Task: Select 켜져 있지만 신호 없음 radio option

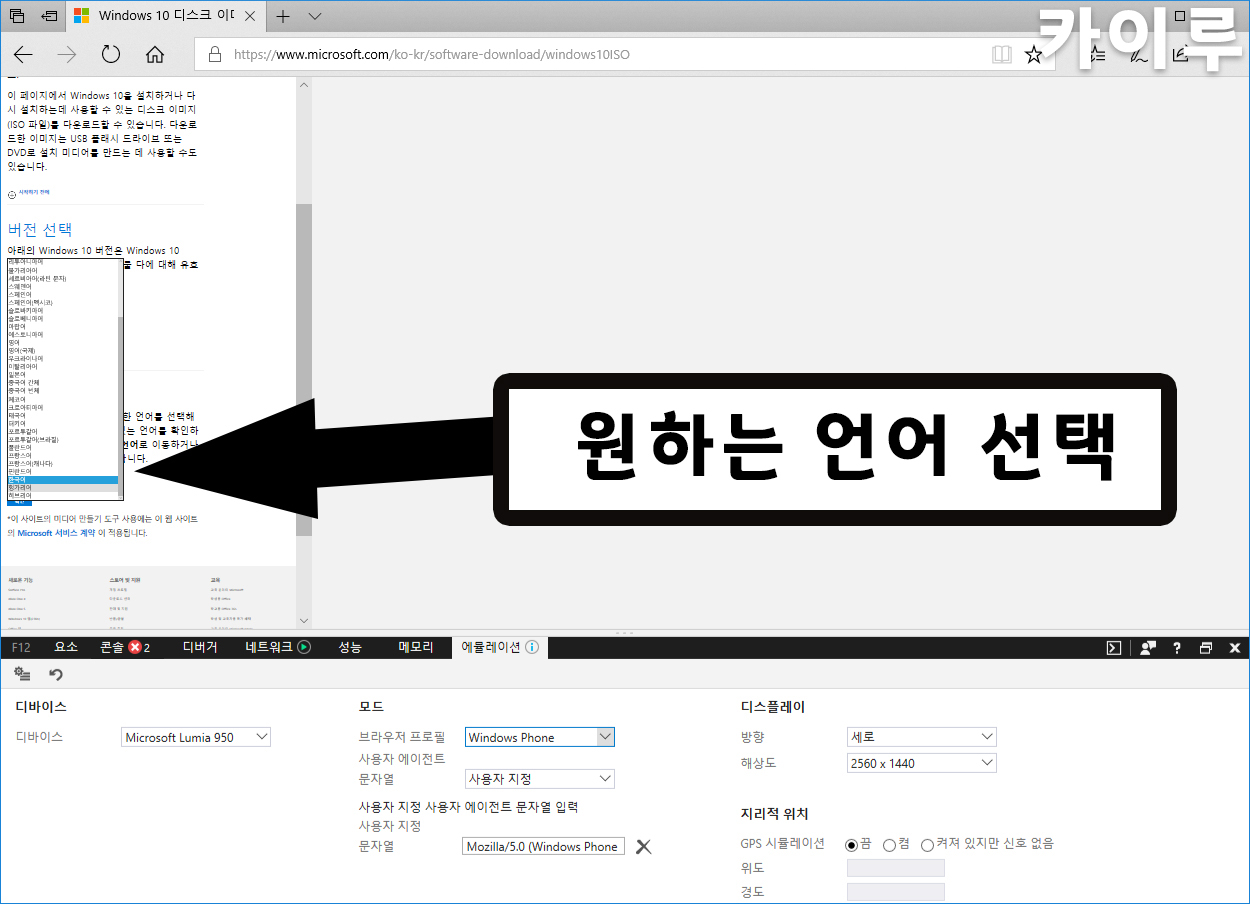Action: pos(927,844)
